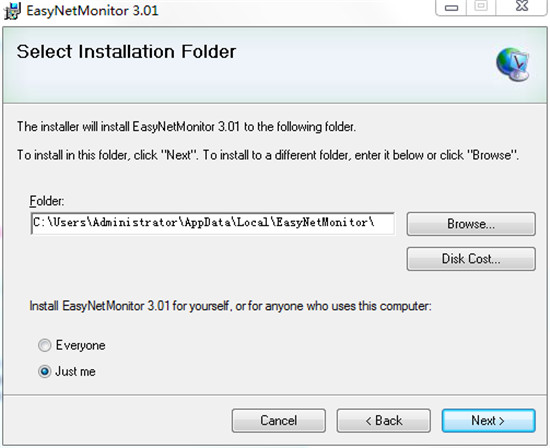Click inside the Folder path field
The image size is (550, 448).
[213, 223]
